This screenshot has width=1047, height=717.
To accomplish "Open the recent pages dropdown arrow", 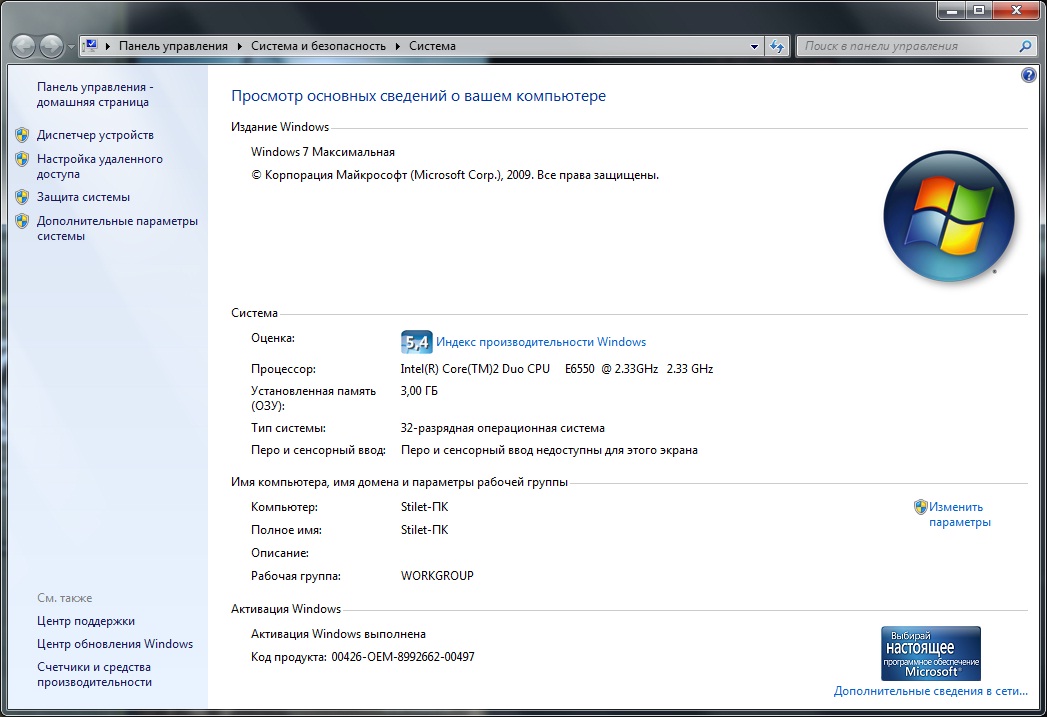I will point(70,47).
